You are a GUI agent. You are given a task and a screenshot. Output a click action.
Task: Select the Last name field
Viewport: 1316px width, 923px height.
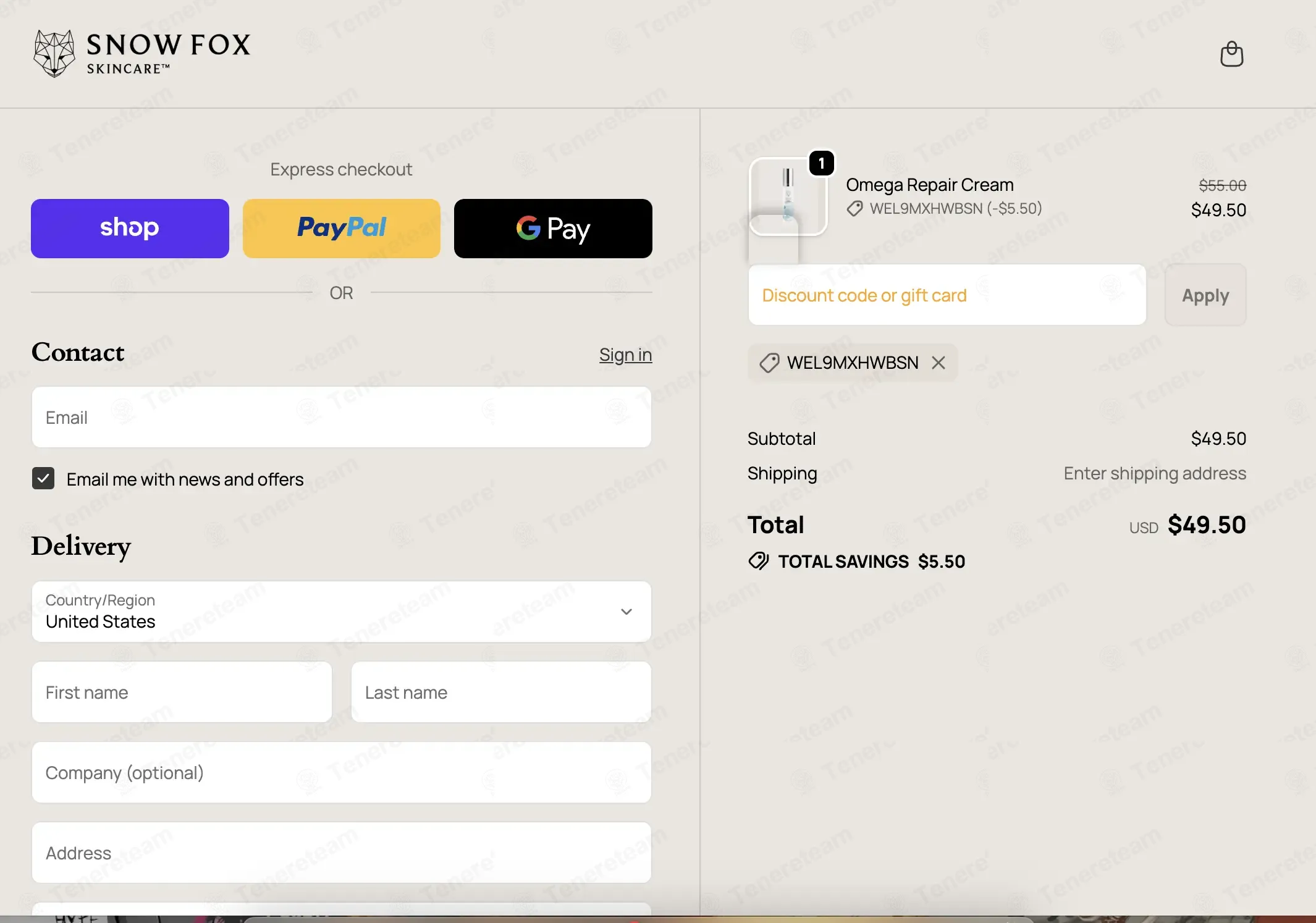(x=501, y=693)
